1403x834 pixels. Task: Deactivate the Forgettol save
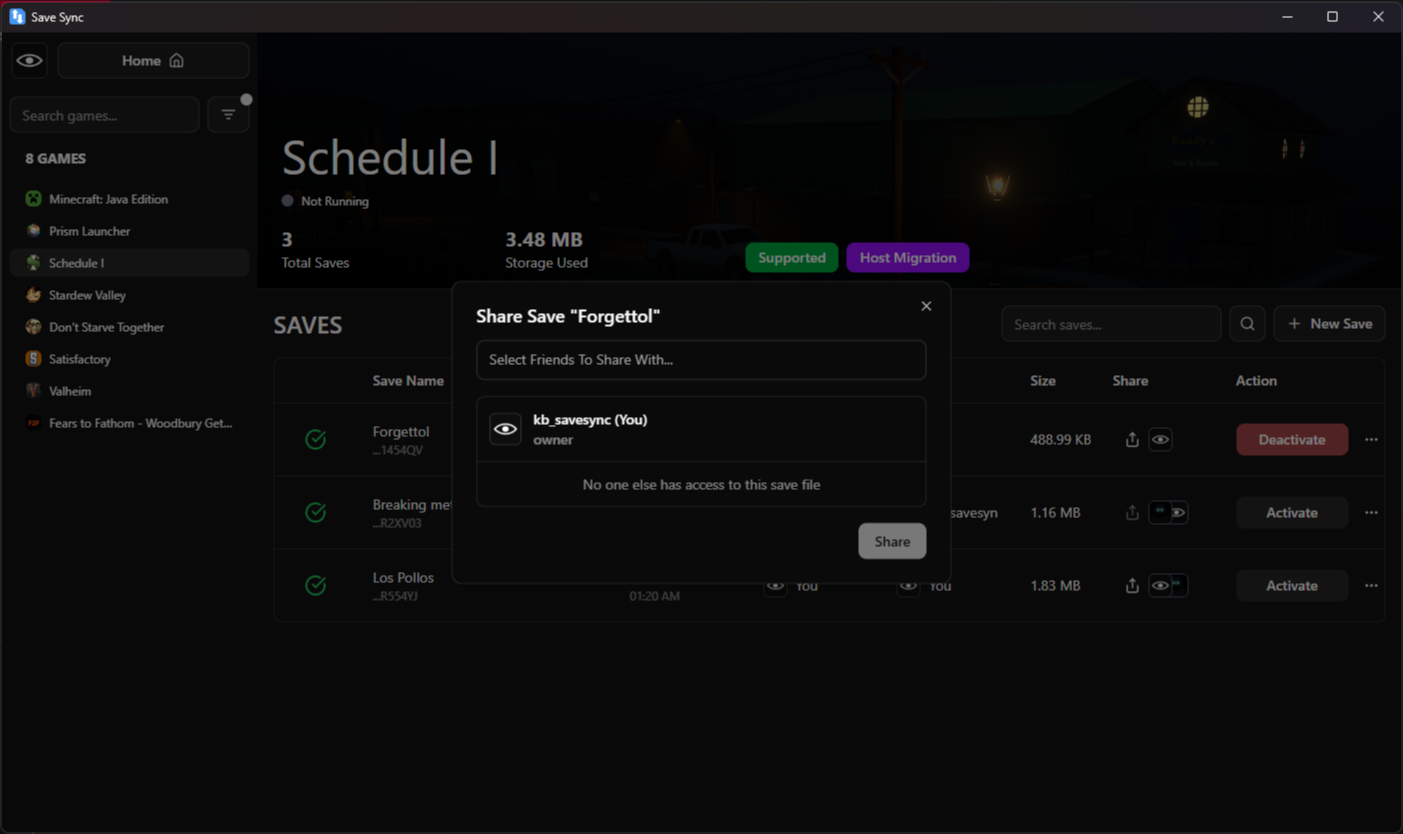click(1292, 440)
